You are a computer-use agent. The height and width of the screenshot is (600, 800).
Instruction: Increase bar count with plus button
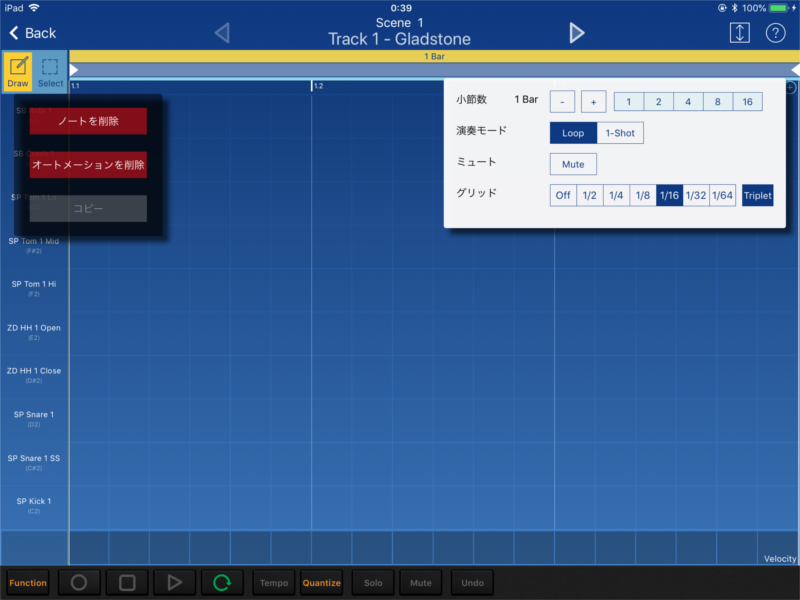coord(593,102)
